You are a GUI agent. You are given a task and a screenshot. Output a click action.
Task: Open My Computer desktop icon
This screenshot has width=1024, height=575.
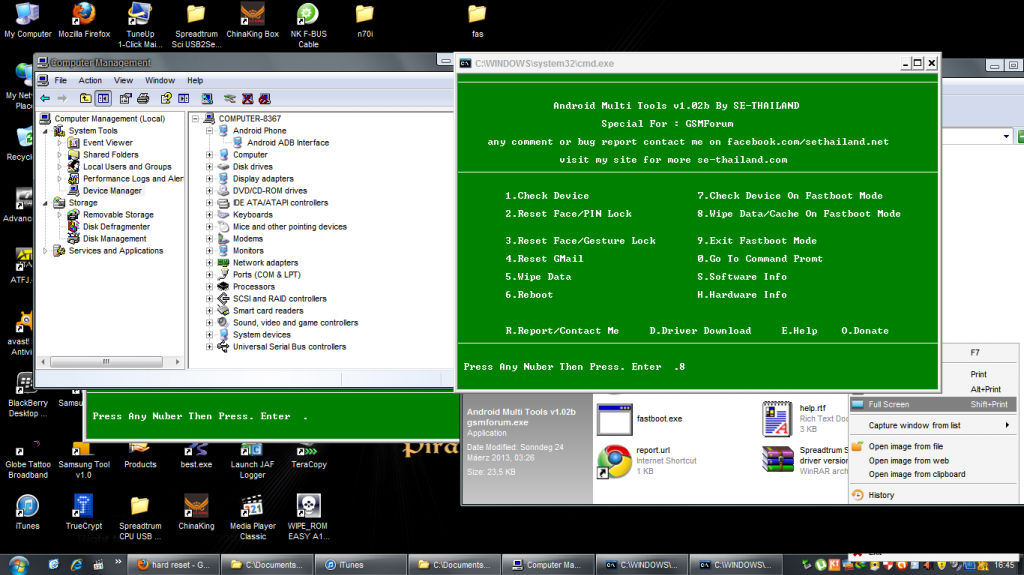(x=27, y=20)
